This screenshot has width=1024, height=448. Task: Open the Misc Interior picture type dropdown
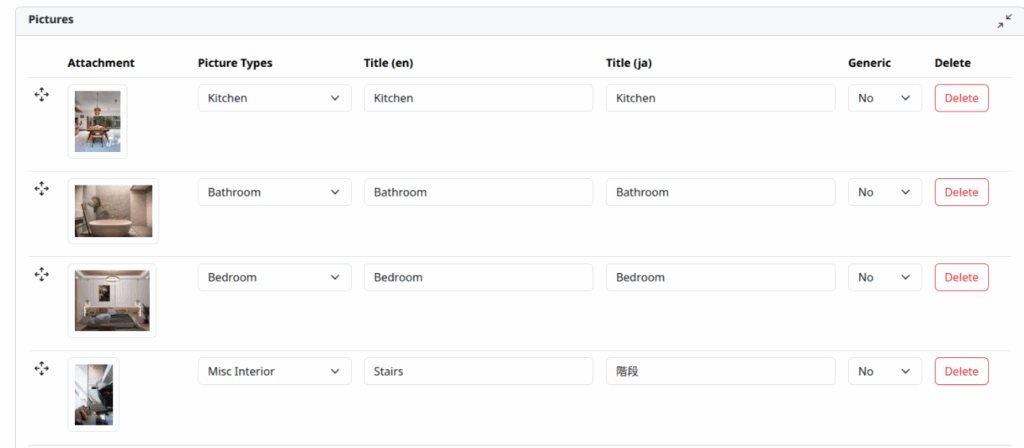coord(274,371)
